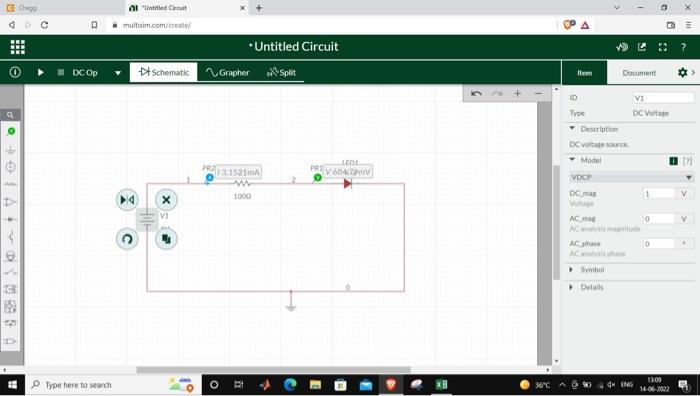Open the model help [?] link
This screenshot has width=700, height=396.
click(x=688, y=161)
